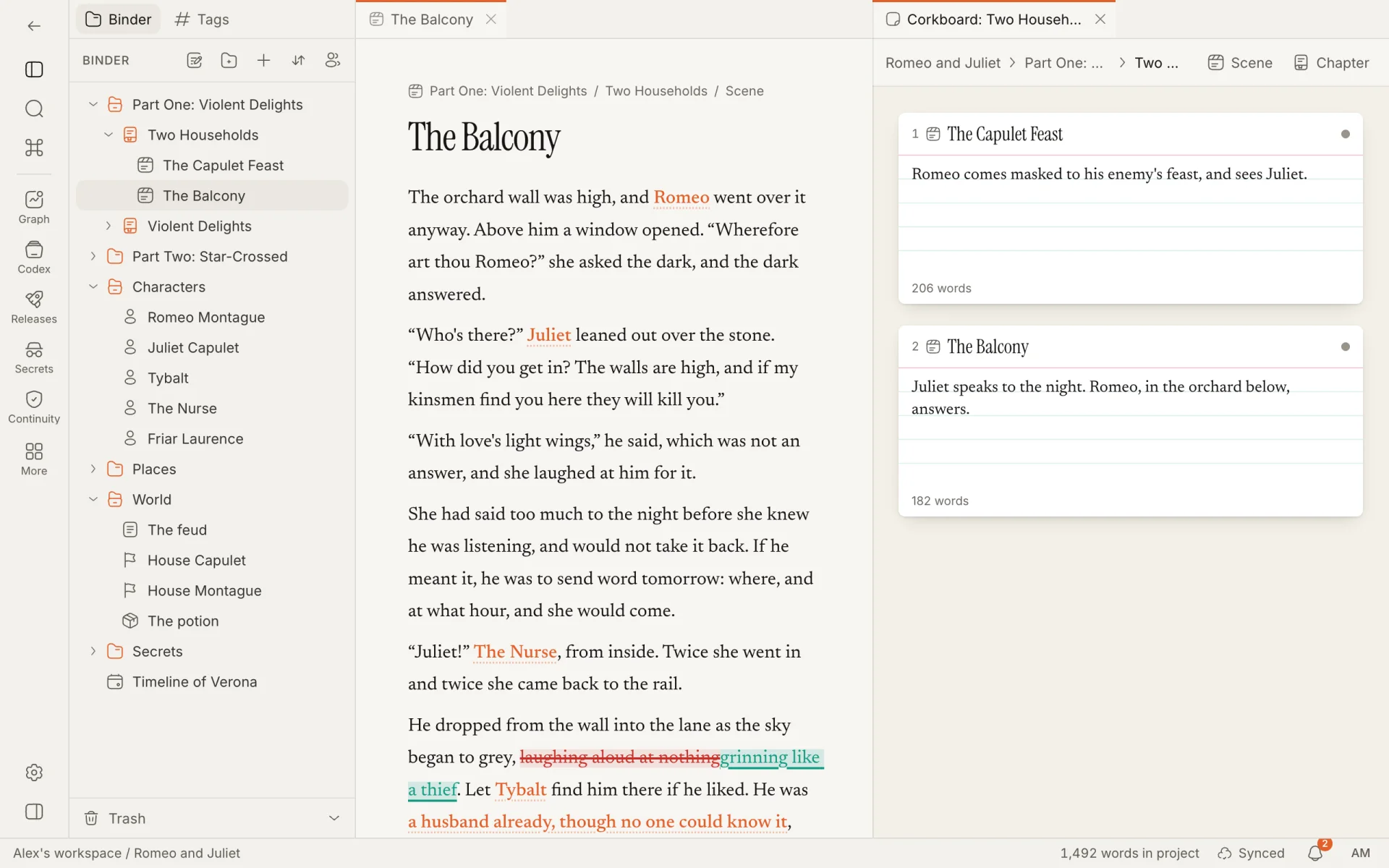Toggle the left sidebar panel icon
The width and height of the screenshot is (1389, 868).
coord(34,69)
